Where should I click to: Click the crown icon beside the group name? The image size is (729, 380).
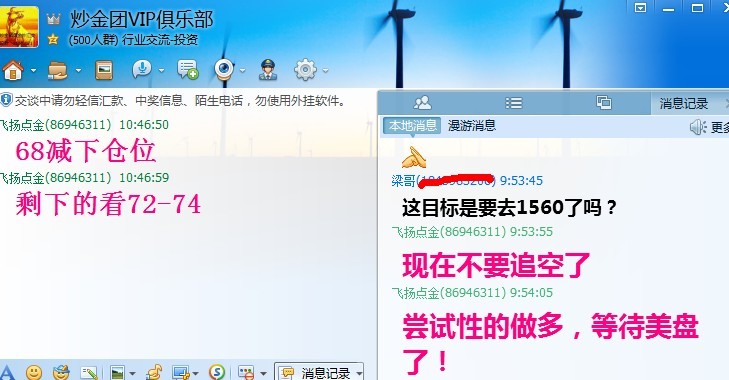tap(54, 19)
